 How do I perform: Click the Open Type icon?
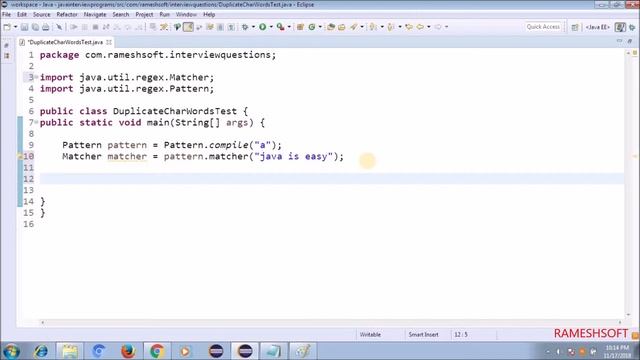(331, 27)
